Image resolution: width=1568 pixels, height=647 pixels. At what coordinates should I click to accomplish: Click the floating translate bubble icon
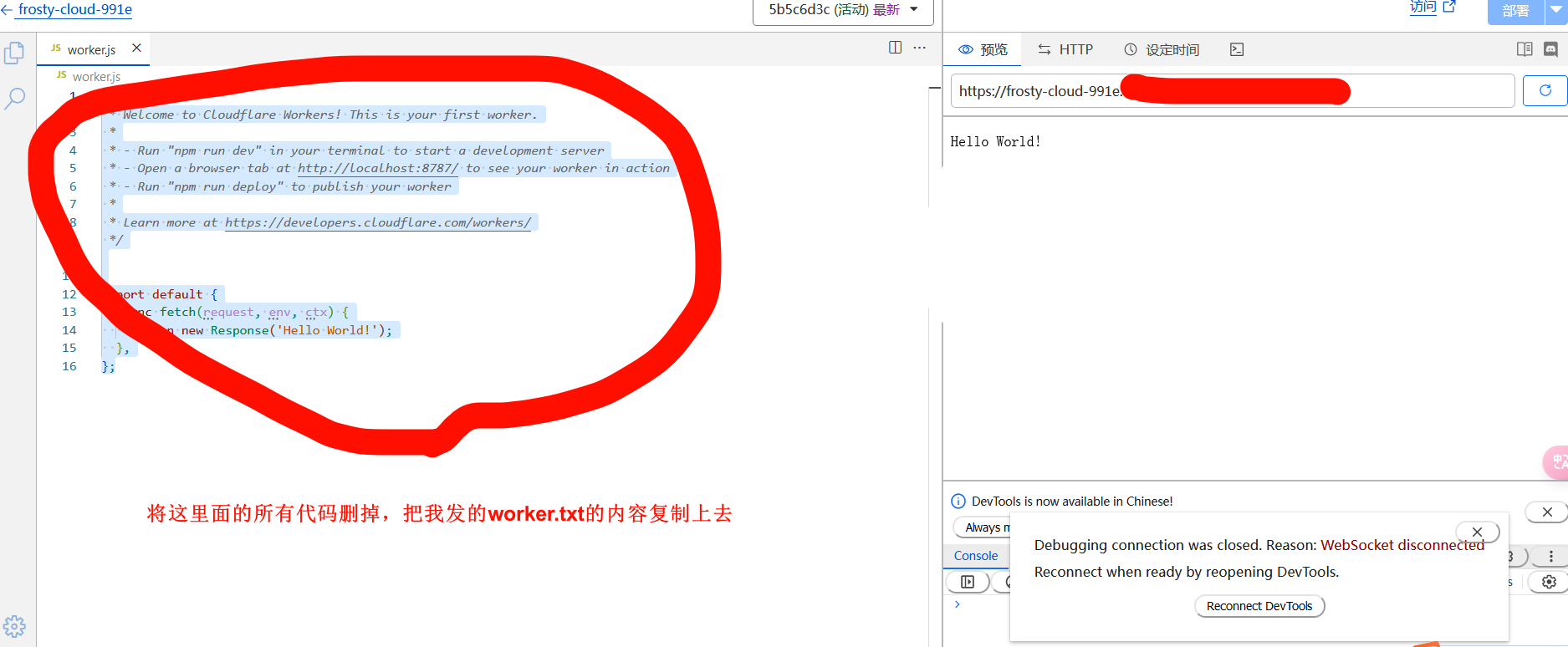click(x=1556, y=462)
